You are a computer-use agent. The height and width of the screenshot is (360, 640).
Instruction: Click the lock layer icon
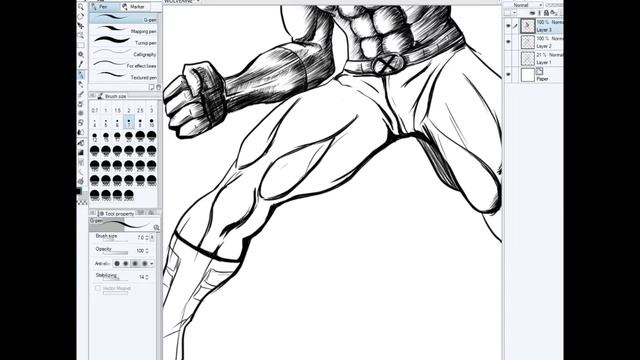pos(546,13)
